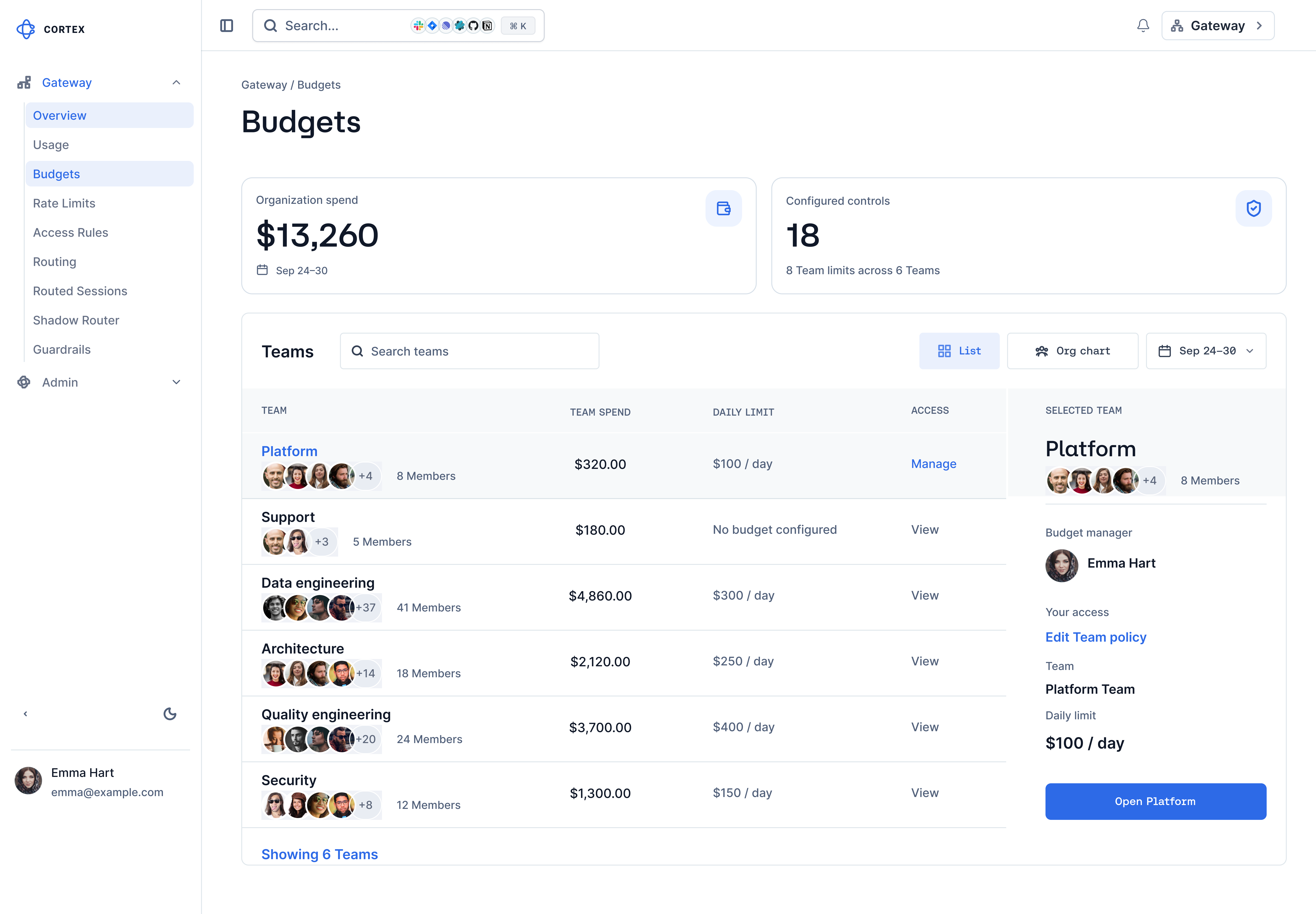Click the Notion icon in search bar
Screen dimensions: 1316x914
487,26
